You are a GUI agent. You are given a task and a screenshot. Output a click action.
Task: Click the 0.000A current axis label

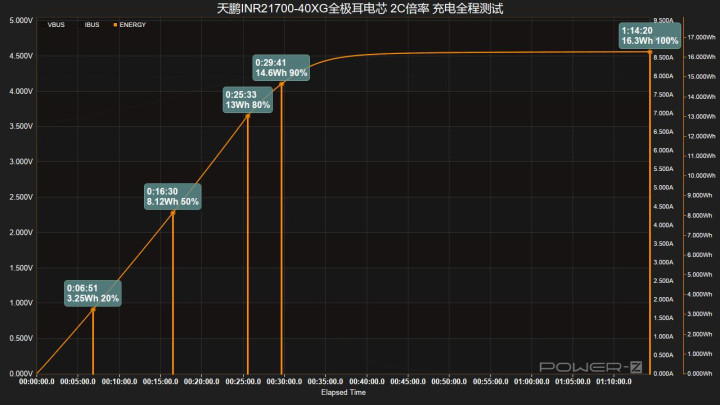point(663,373)
